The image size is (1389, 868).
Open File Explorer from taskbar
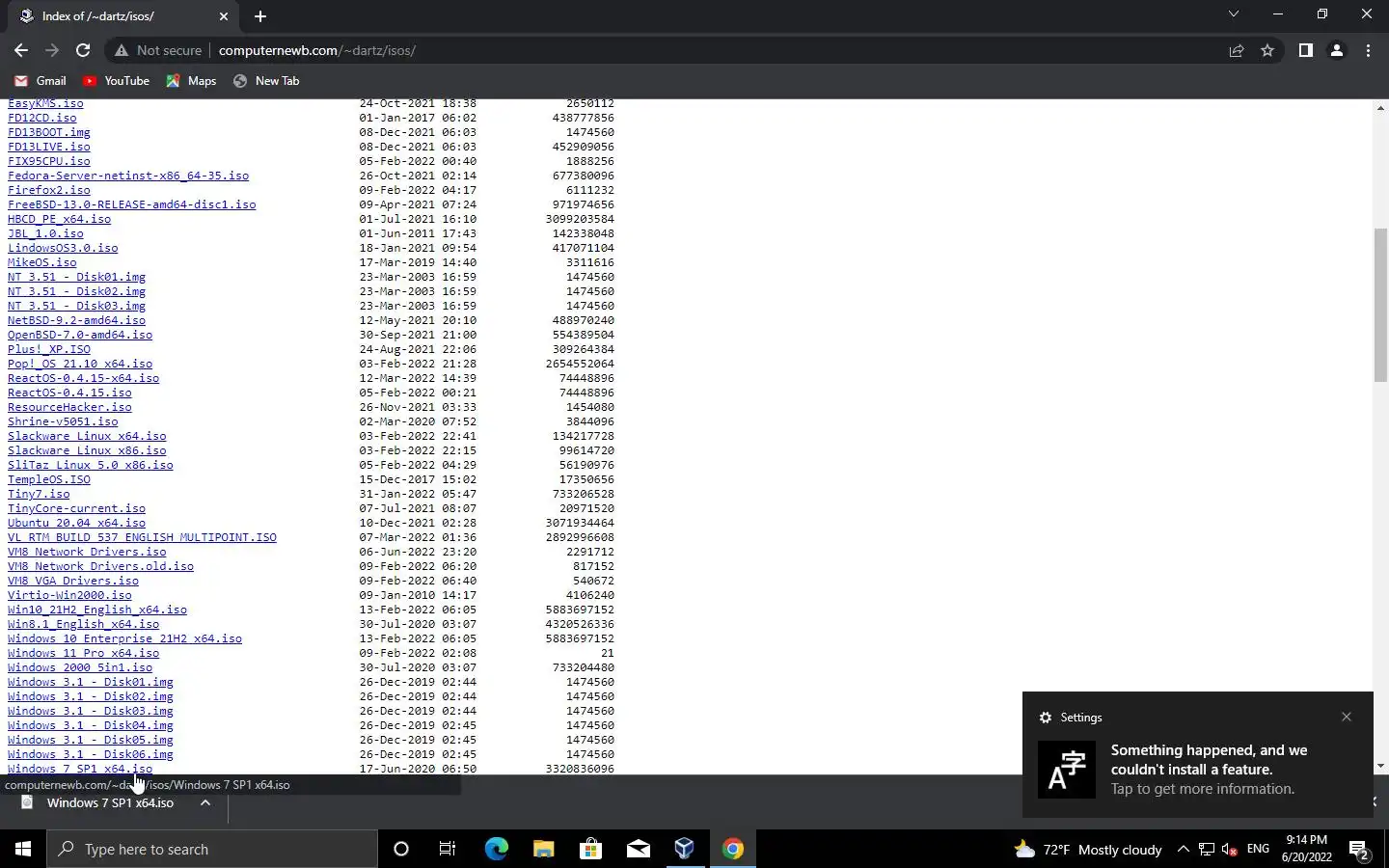(x=543, y=849)
